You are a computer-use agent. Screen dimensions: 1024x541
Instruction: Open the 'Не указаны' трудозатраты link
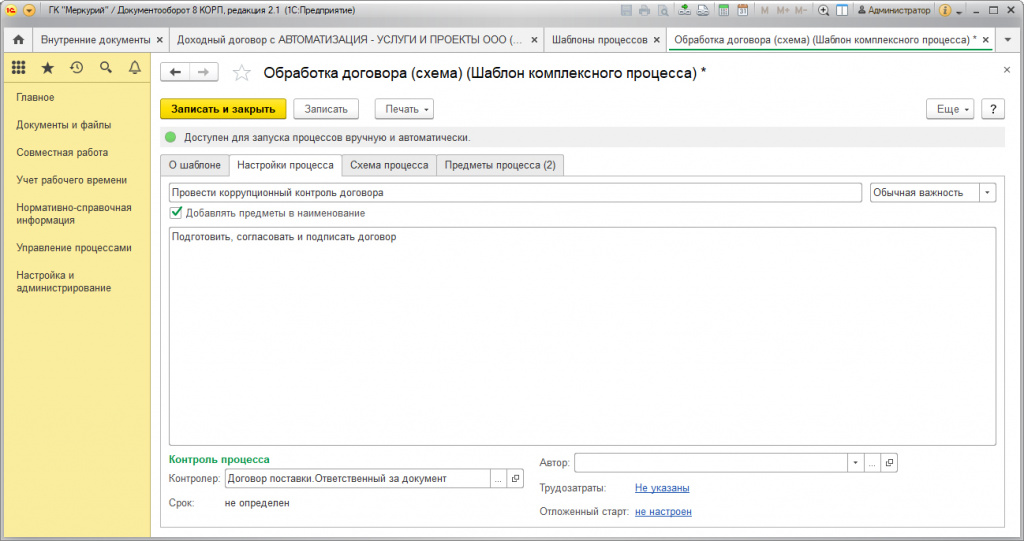point(662,488)
